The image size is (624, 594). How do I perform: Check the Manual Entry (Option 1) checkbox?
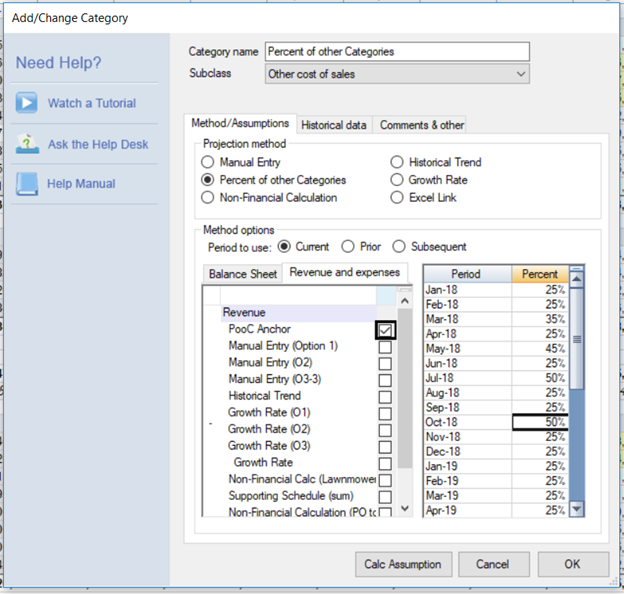[385, 347]
